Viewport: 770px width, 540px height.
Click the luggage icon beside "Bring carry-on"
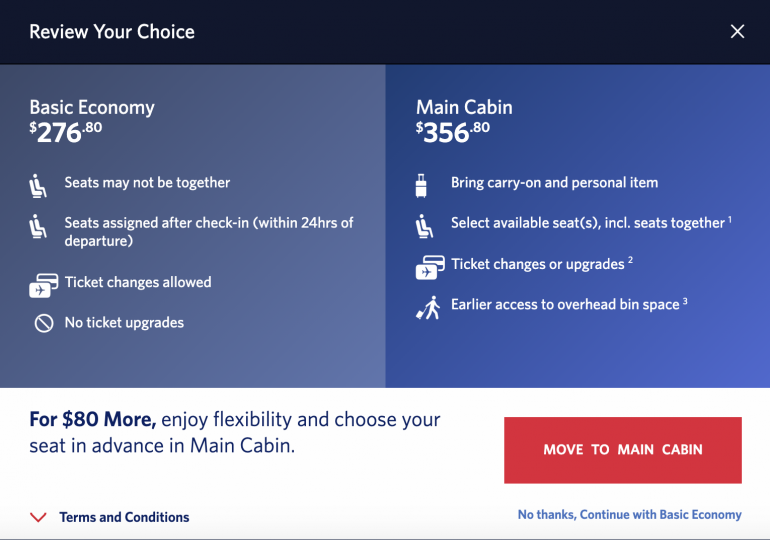[x=421, y=185]
